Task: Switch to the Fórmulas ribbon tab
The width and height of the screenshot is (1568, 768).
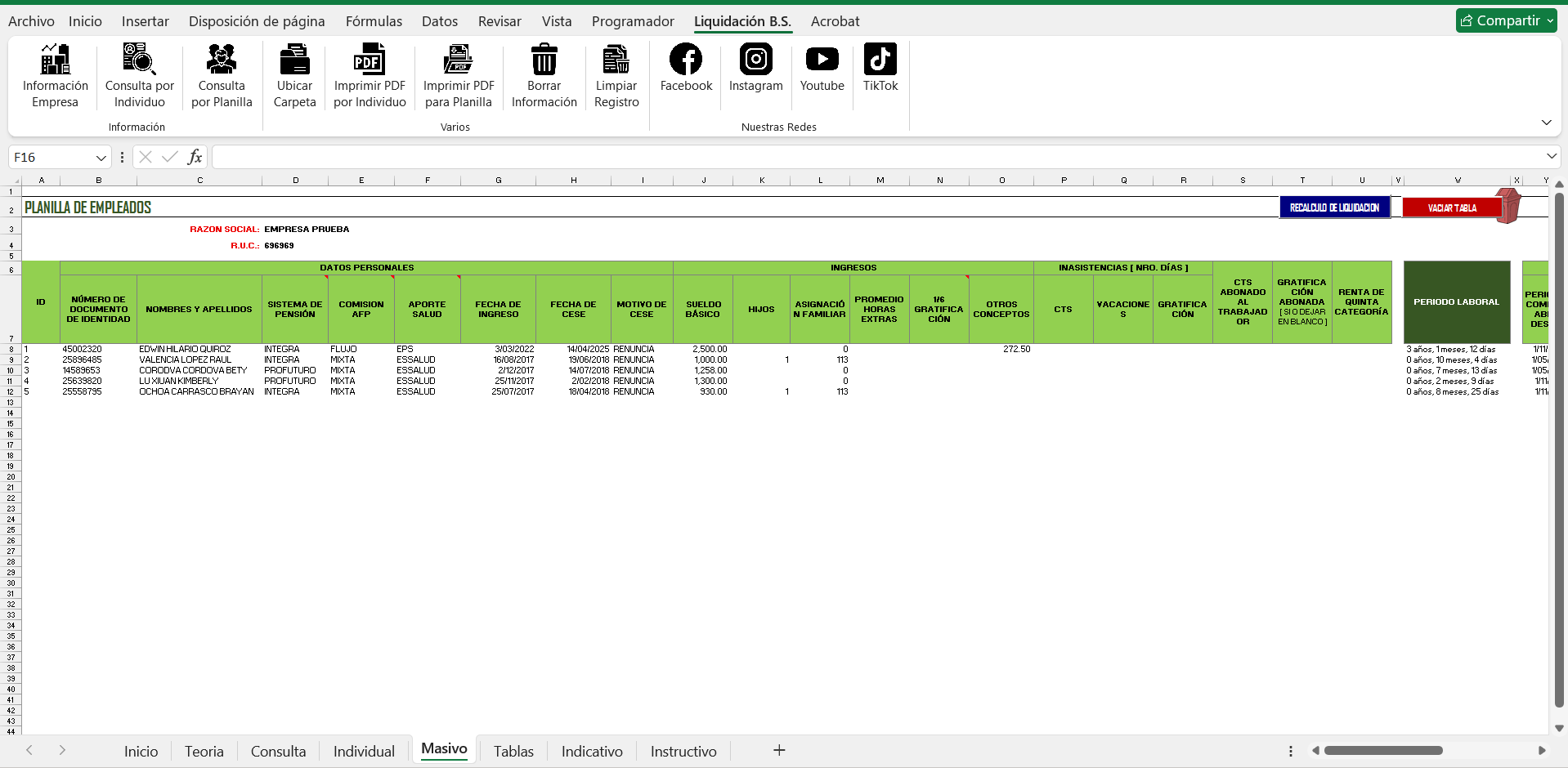Action: coord(374,21)
